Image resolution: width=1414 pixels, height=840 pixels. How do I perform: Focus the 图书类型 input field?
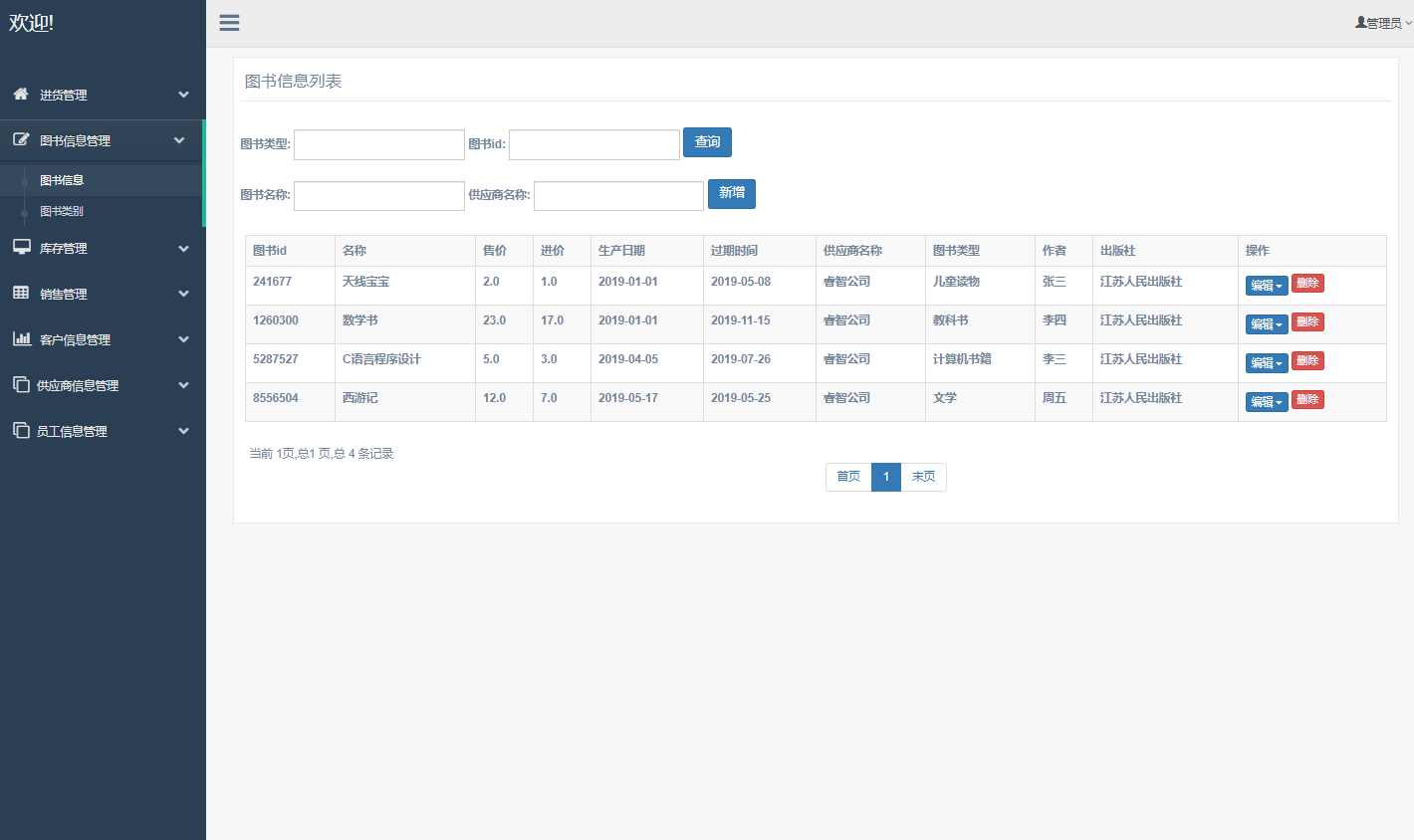[x=378, y=144]
